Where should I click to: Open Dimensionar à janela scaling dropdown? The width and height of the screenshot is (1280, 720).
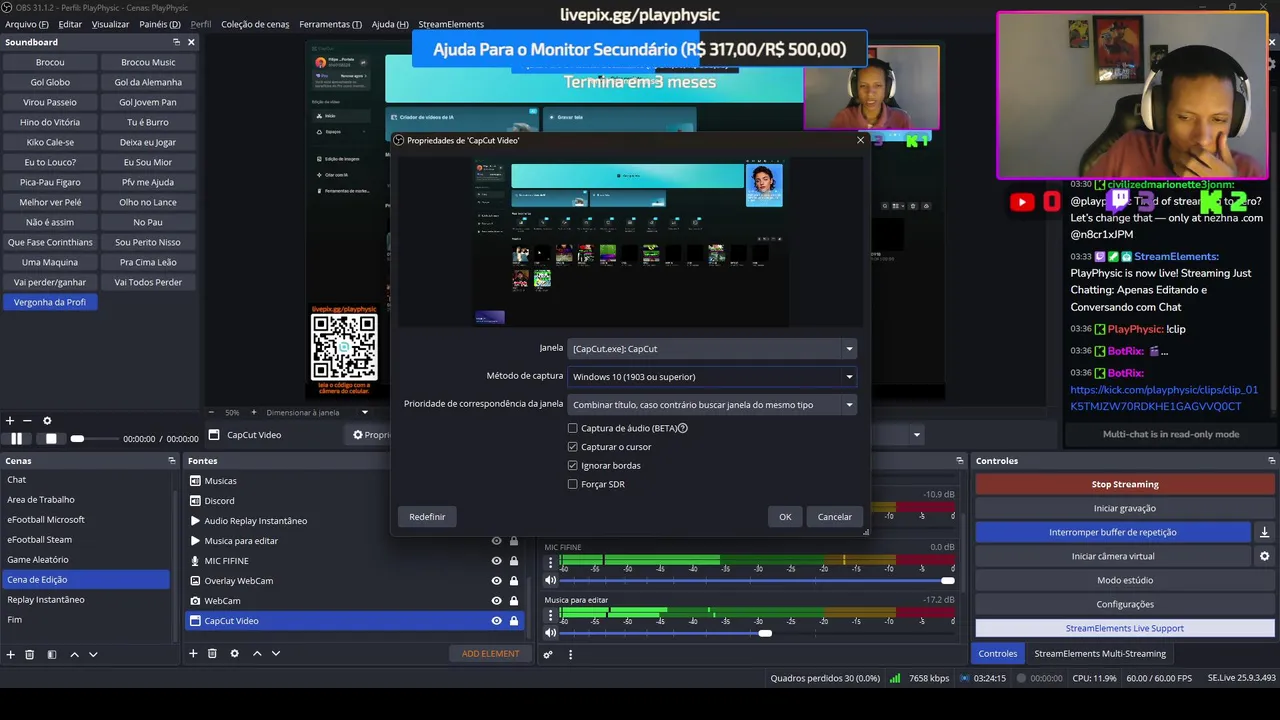click(x=318, y=412)
